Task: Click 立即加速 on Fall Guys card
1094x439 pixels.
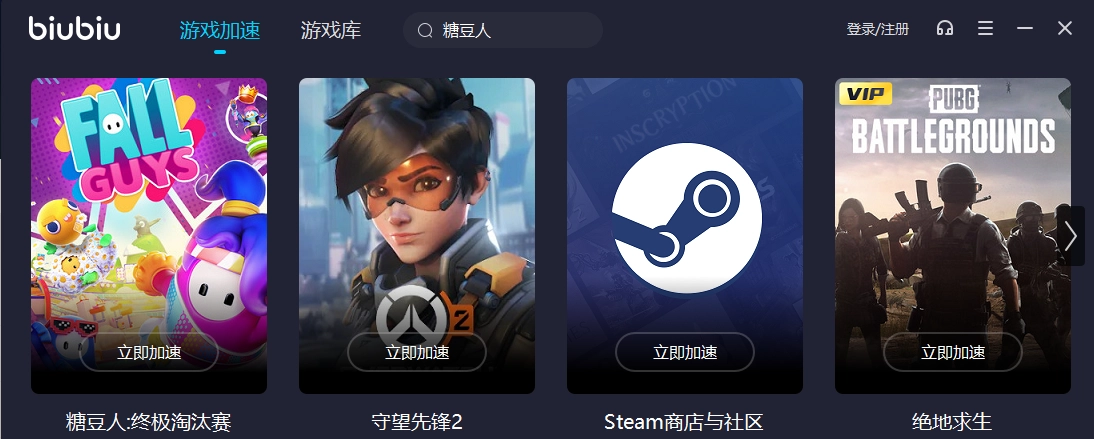Action: [x=149, y=352]
